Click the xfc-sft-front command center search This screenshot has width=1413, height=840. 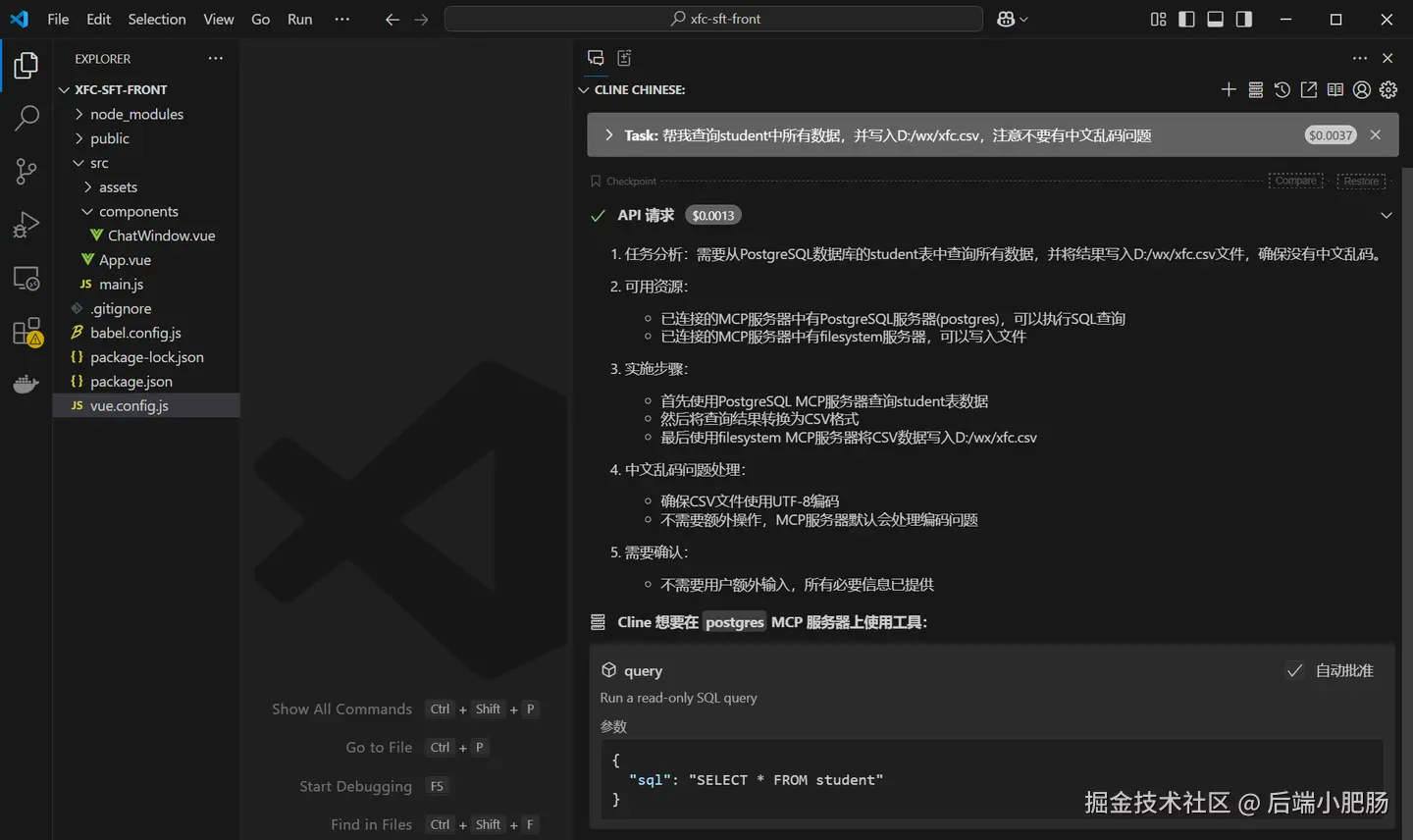pos(713,19)
